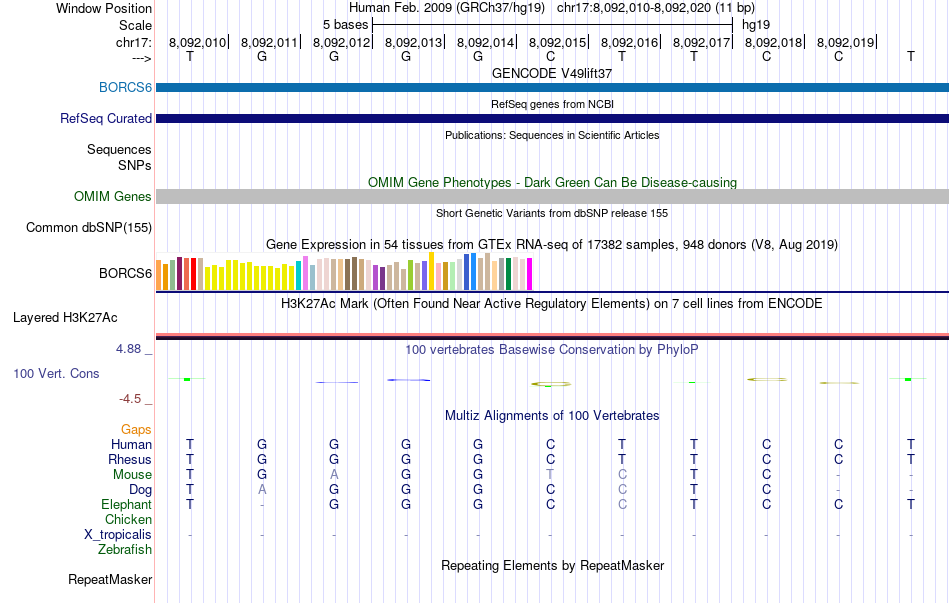Click the OMIM Gene Phenotypes track title
950x603 pixels.
tap(552, 182)
